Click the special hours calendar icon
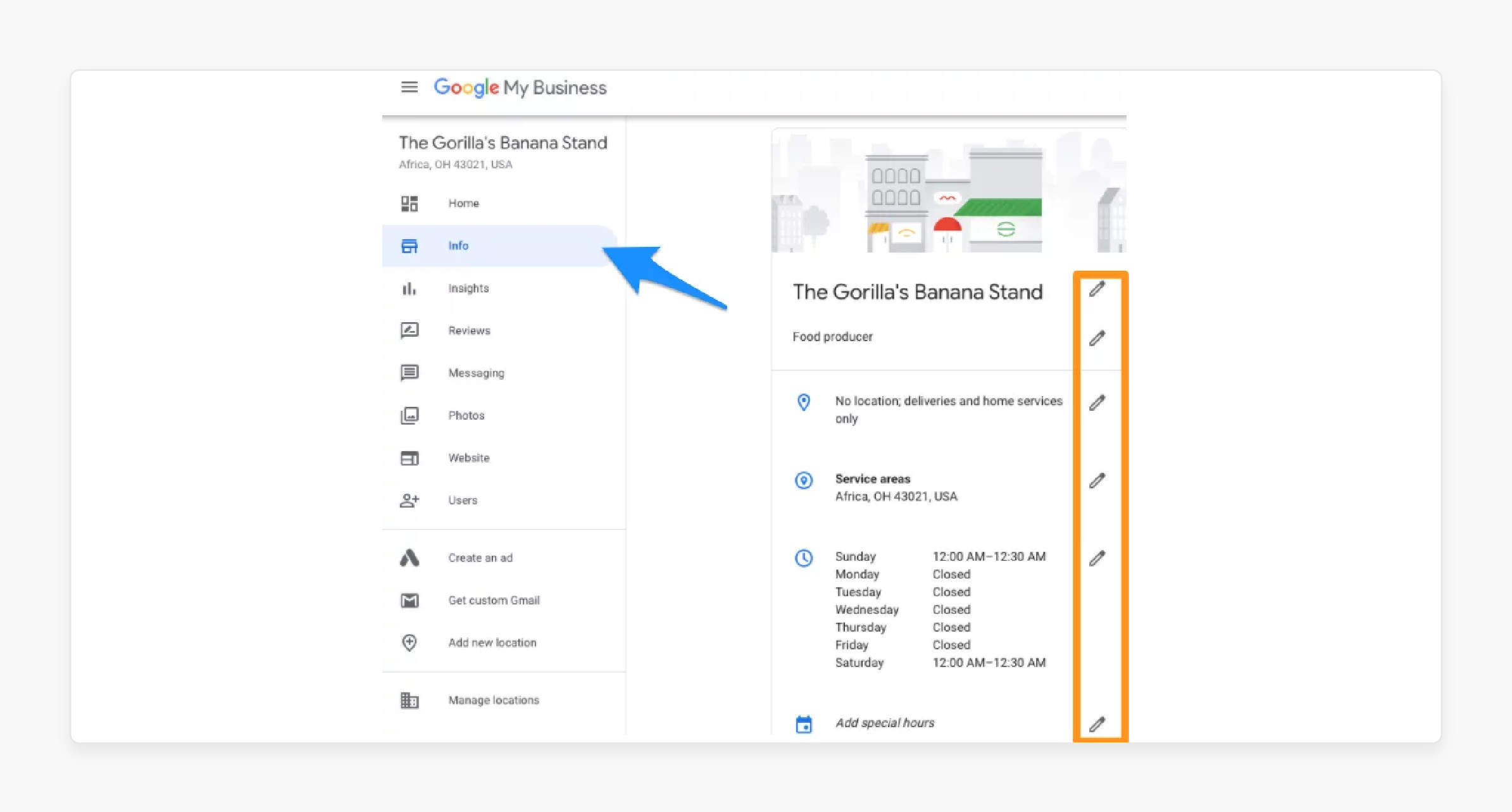The image size is (1512, 812). [x=804, y=724]
